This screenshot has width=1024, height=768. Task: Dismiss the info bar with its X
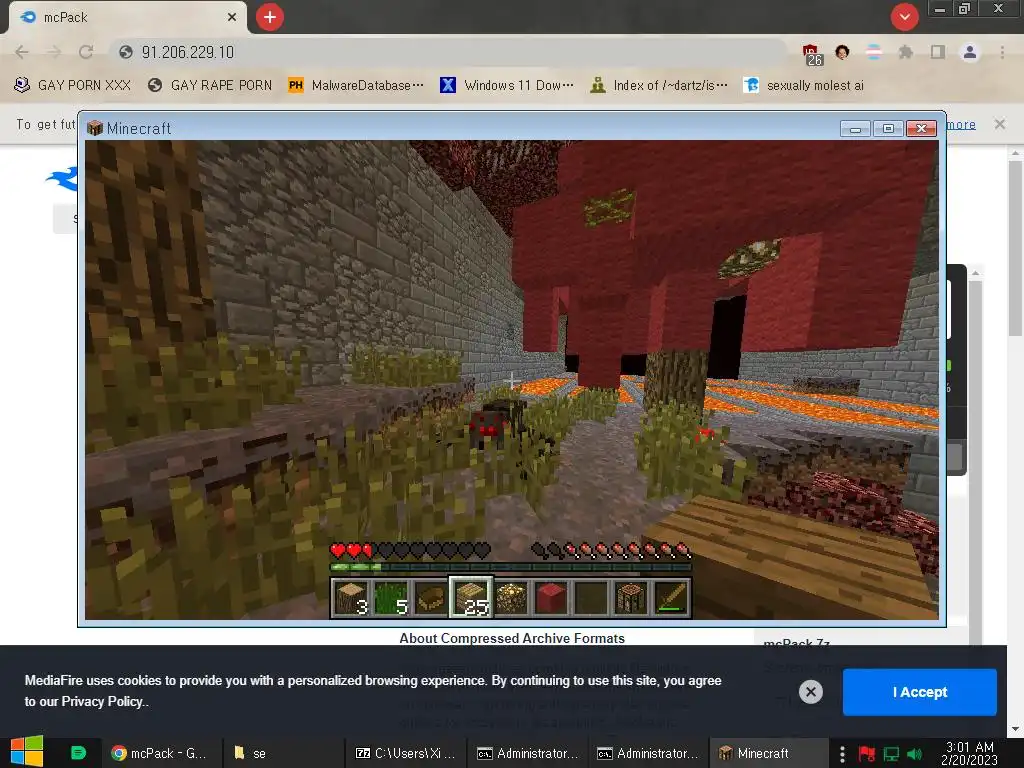[x=1000, y=124]
